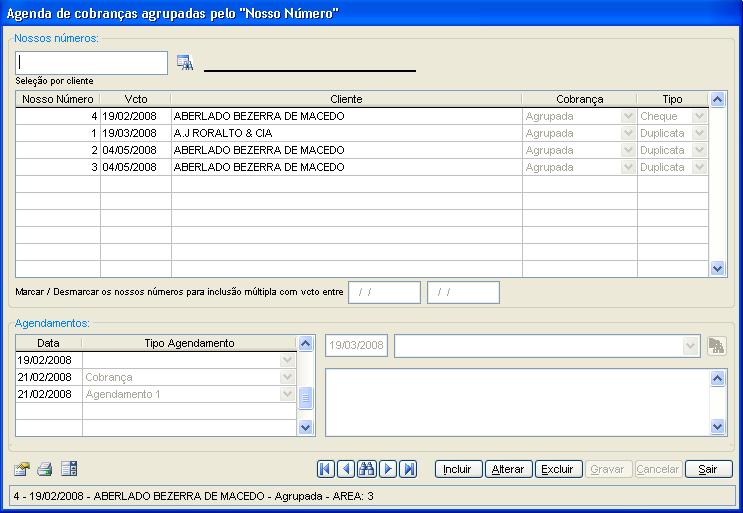The image size is (743, 513).
Task: Click disabled search icon next to scheduling combo
Action: (716, 346)
